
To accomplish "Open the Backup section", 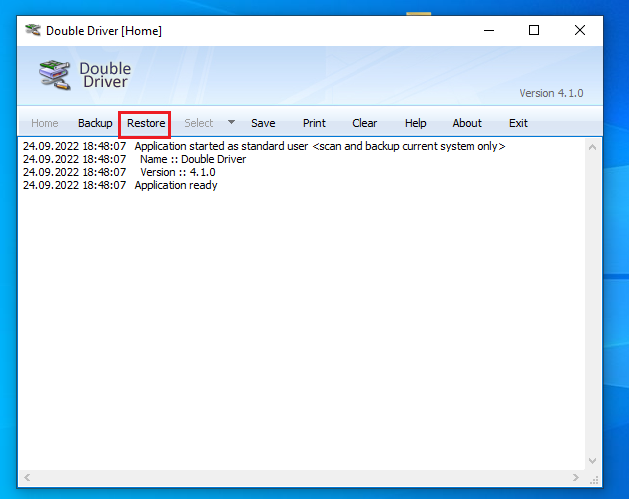I will coord(95,123).
